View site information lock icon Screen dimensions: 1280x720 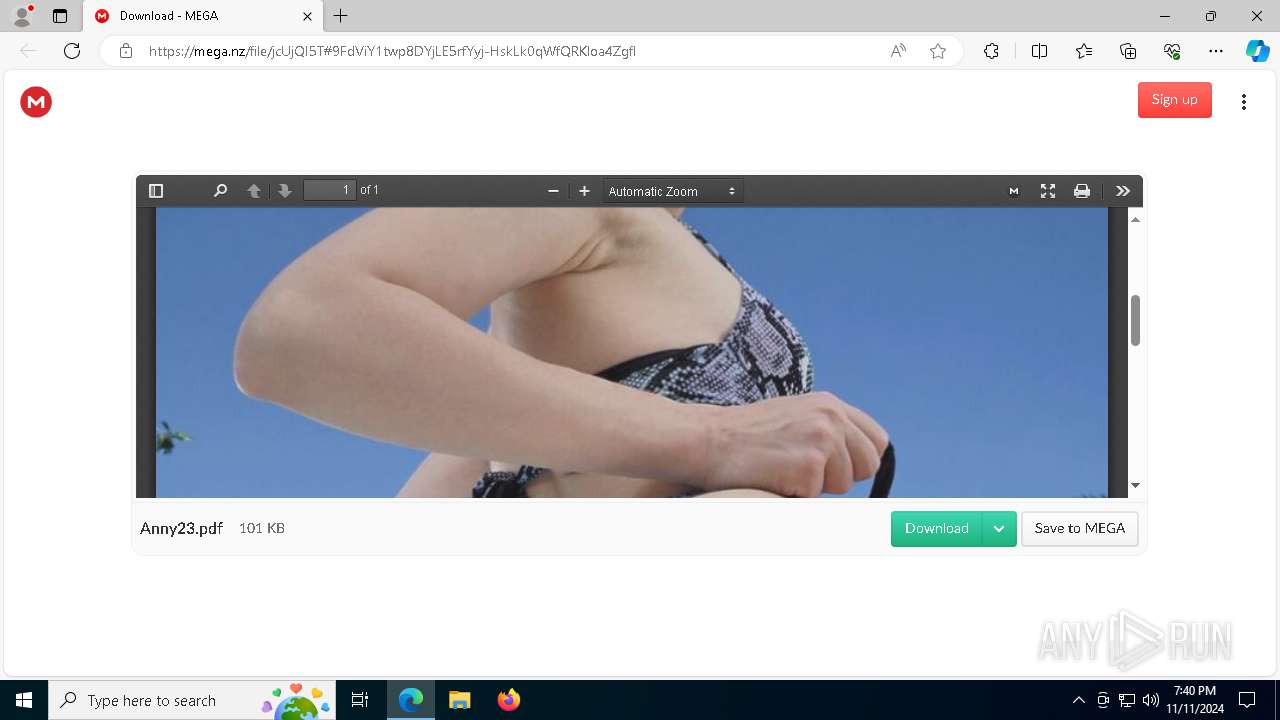(126, 51)
